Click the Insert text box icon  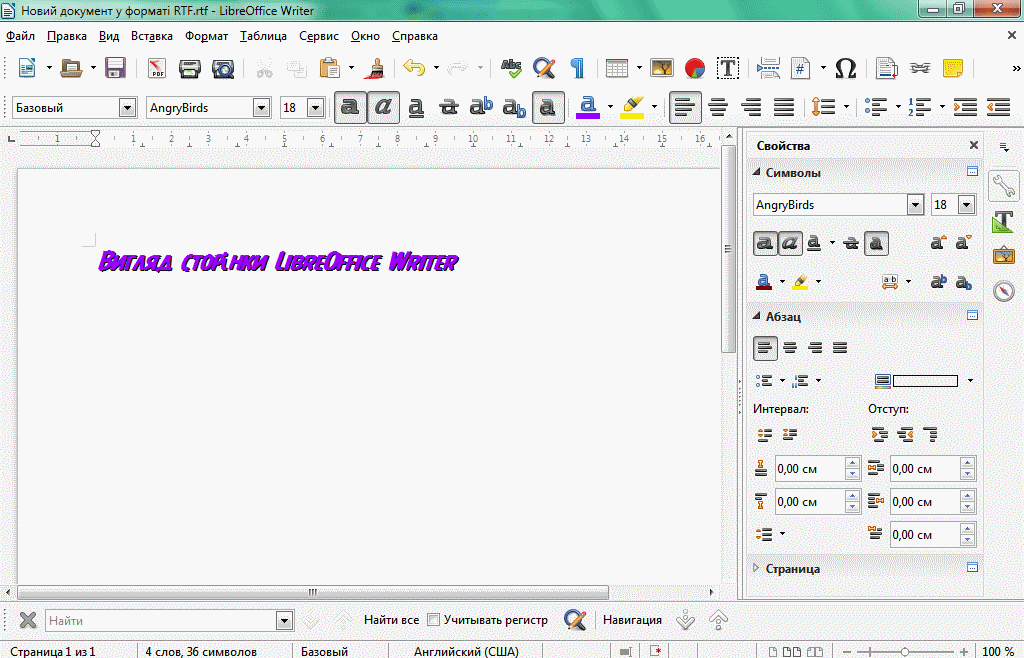(729, 68)
